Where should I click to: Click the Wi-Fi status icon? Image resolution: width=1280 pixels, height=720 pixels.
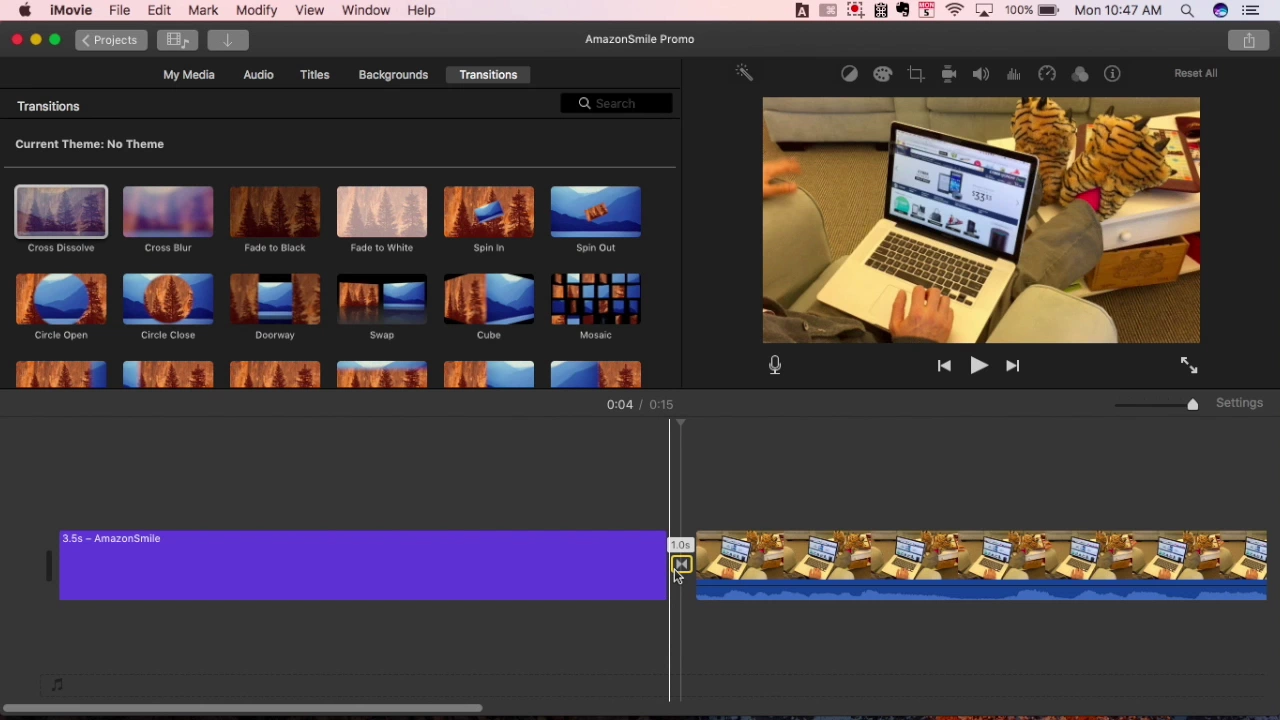[955, 10]
